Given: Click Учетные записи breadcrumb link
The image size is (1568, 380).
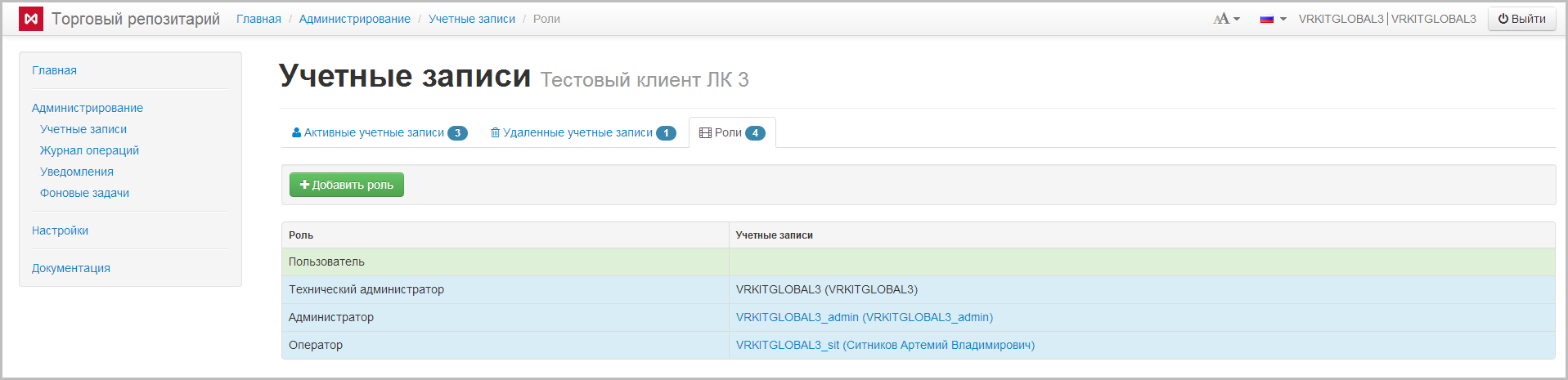Looking at the screenshot, I should [x=471, y=19].
